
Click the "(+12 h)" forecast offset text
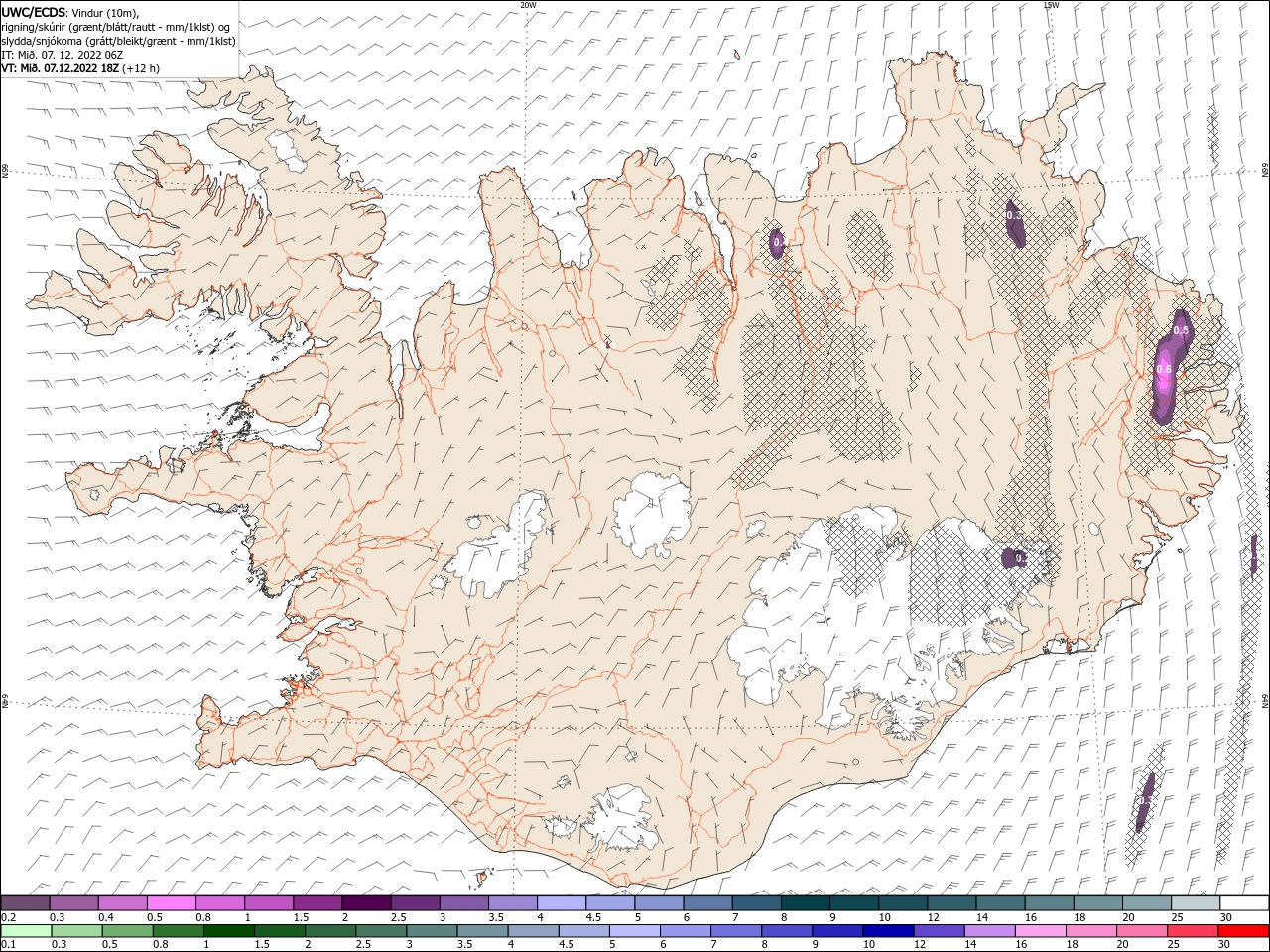pos(140,68)
